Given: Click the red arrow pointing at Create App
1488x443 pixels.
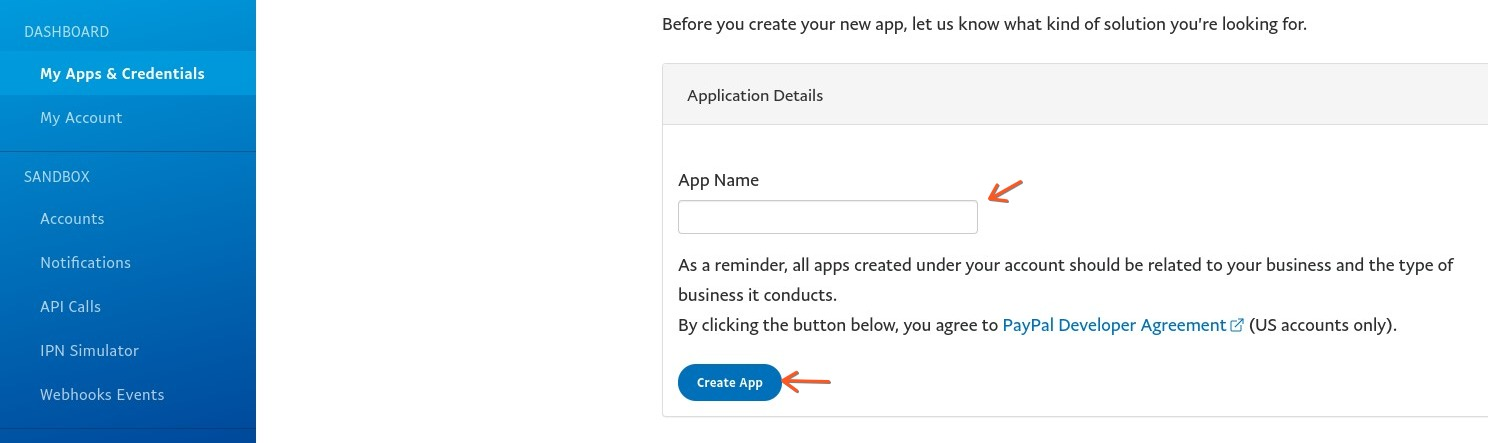Looking at the screenshot, I should pyautogui.click(x=807, y=381).
